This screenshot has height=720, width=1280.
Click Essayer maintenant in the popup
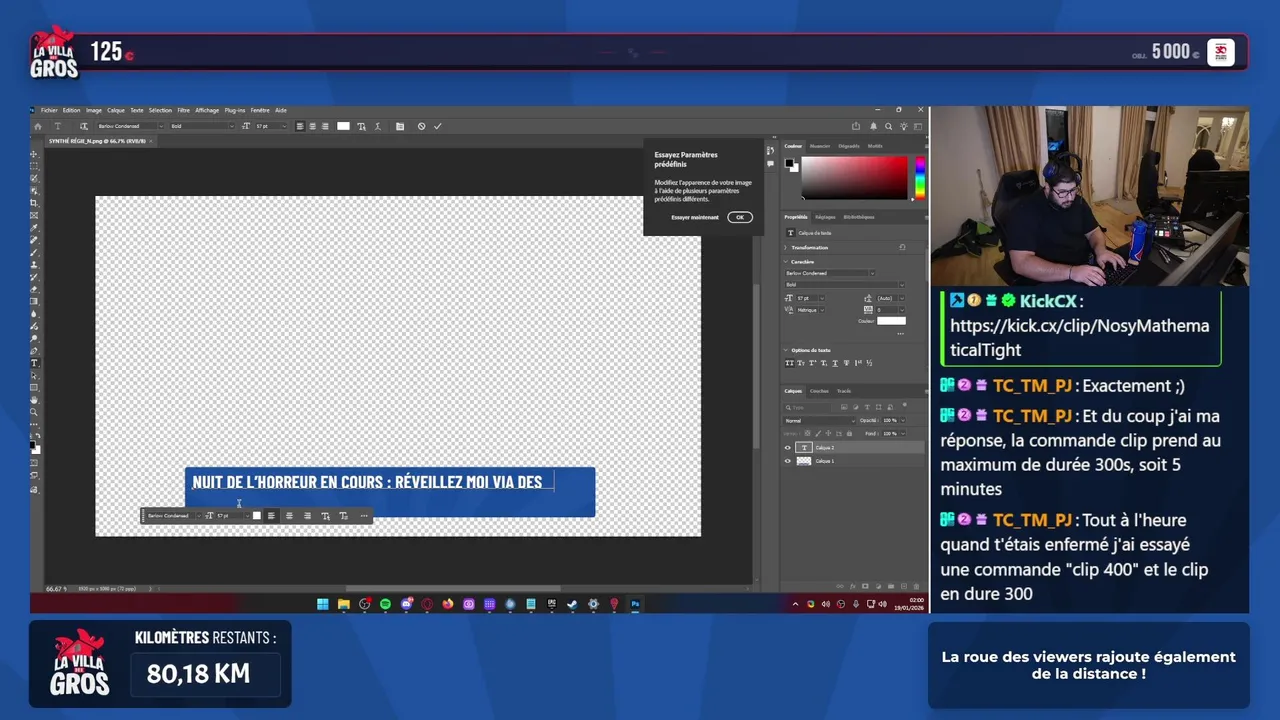tap(695, 217)
